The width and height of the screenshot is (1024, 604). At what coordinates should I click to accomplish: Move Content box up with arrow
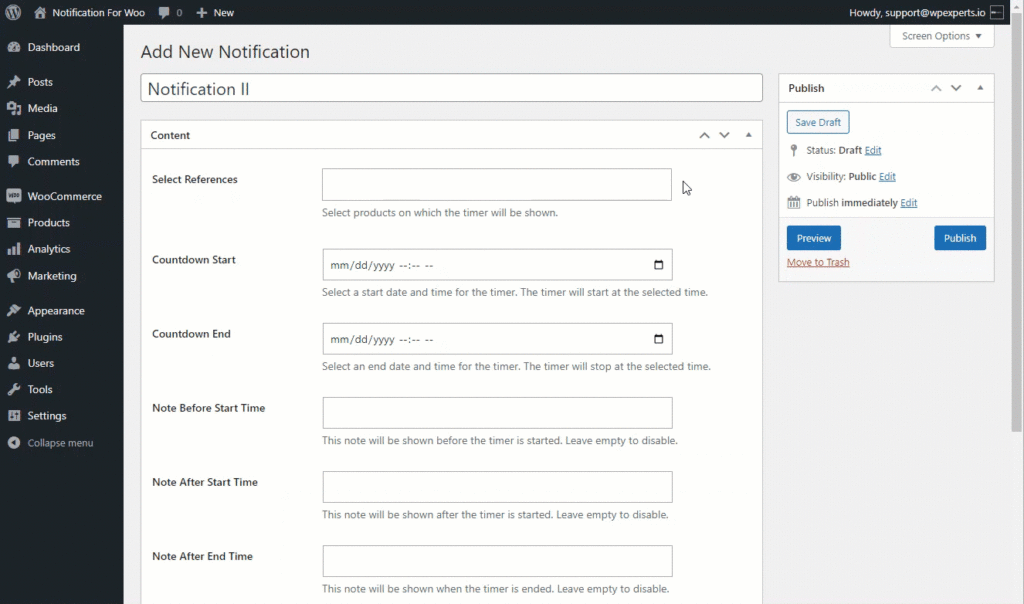tap(704, 135)
